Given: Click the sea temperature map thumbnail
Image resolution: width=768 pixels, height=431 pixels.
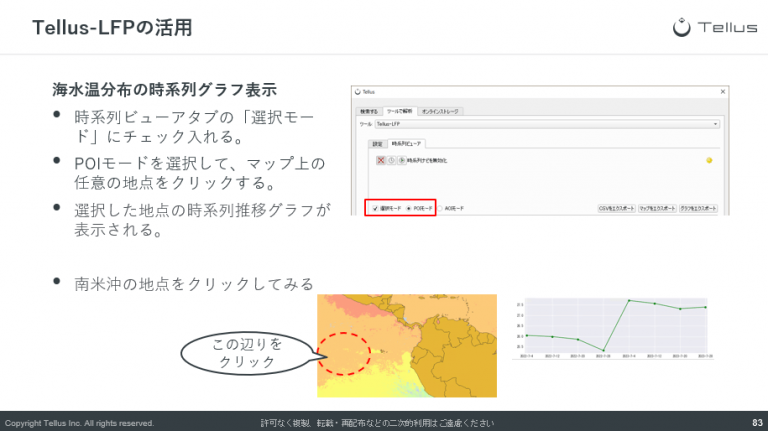Looking at the screenshot, I should [407, 345].
